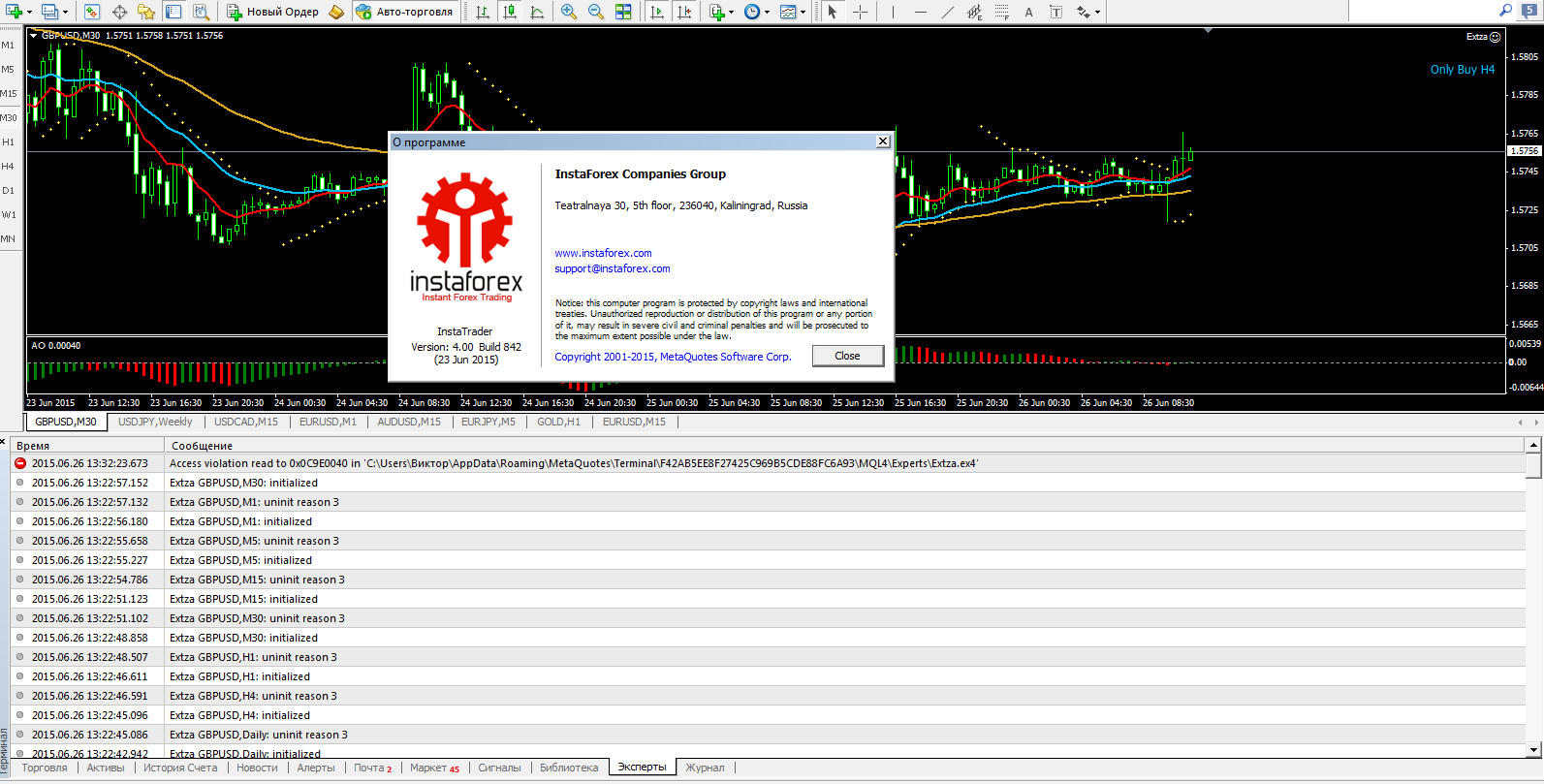Select the Text Label tool
This screenshot has height=784, width=1544.
click(x=1056, y=12)
